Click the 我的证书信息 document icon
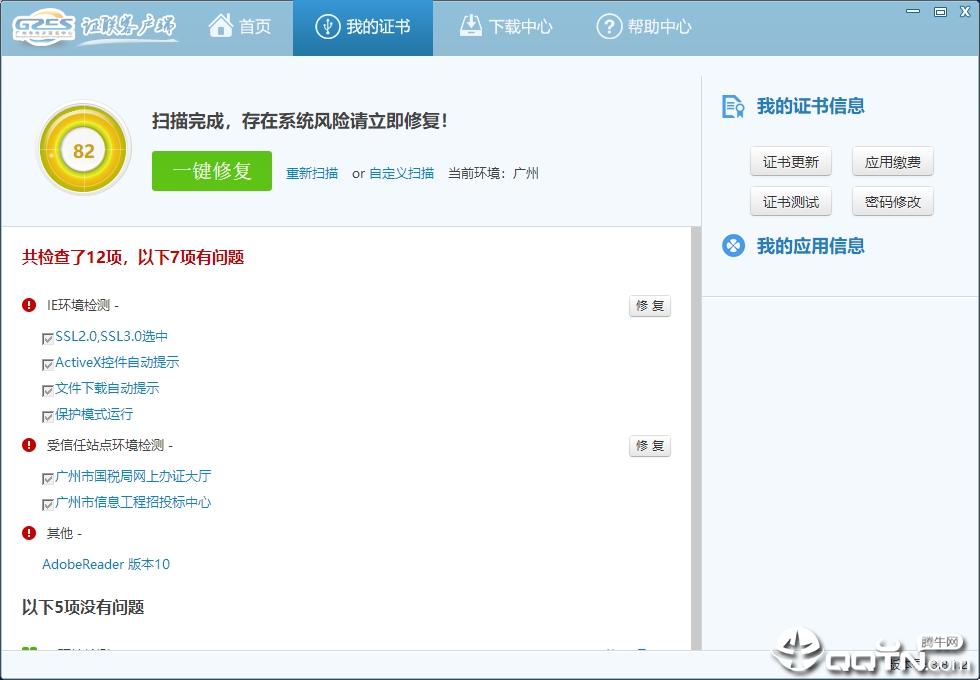 coord(732,106)
